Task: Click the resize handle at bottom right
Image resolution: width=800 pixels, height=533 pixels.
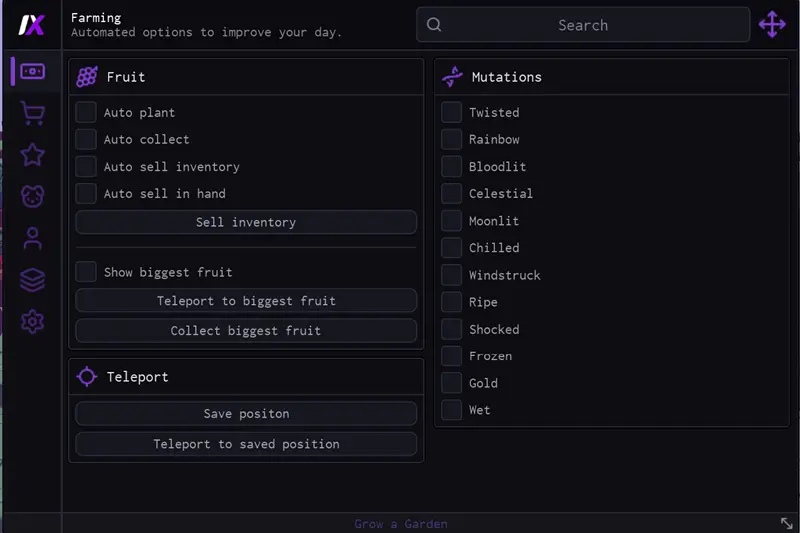Action: 786,523
